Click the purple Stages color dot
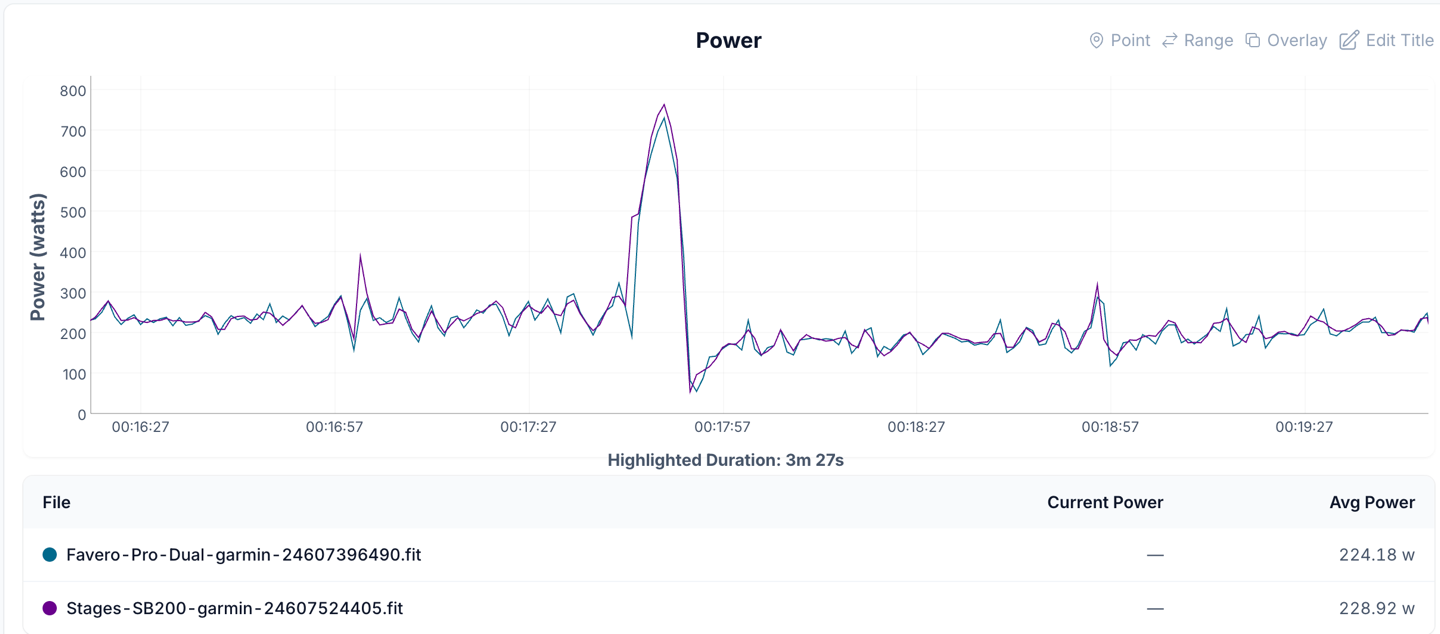The image size is (1440, 634). coord(49,608)
